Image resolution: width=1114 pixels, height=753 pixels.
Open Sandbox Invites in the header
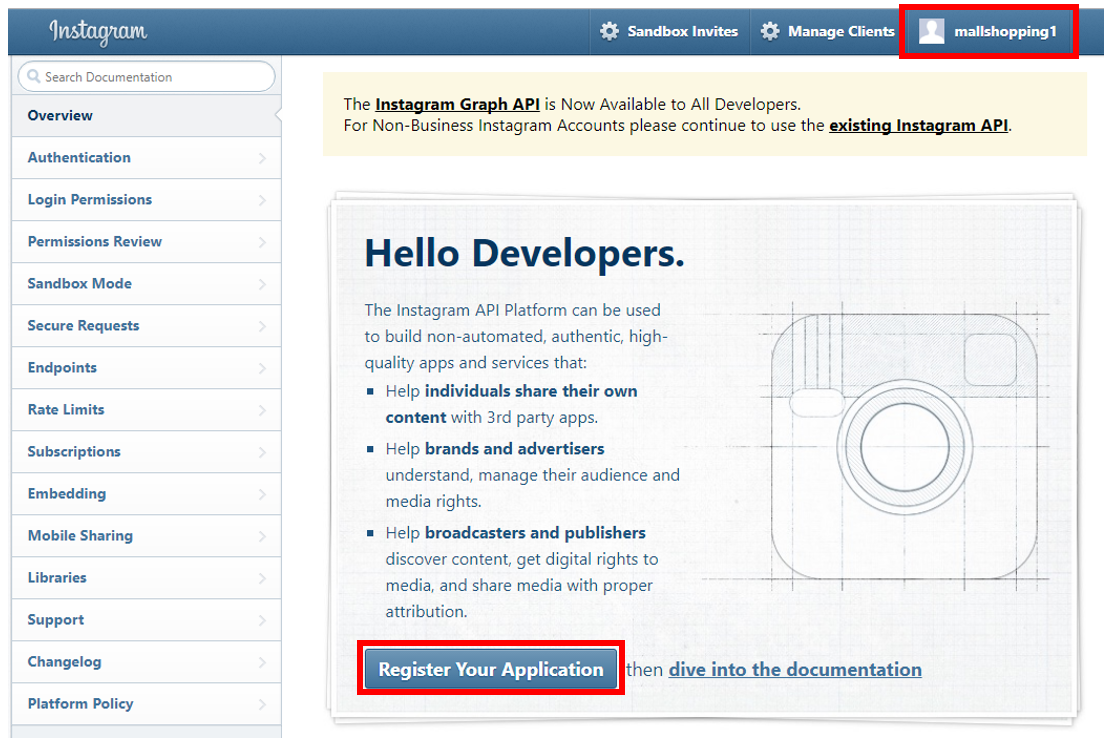[x=670, y=31]
